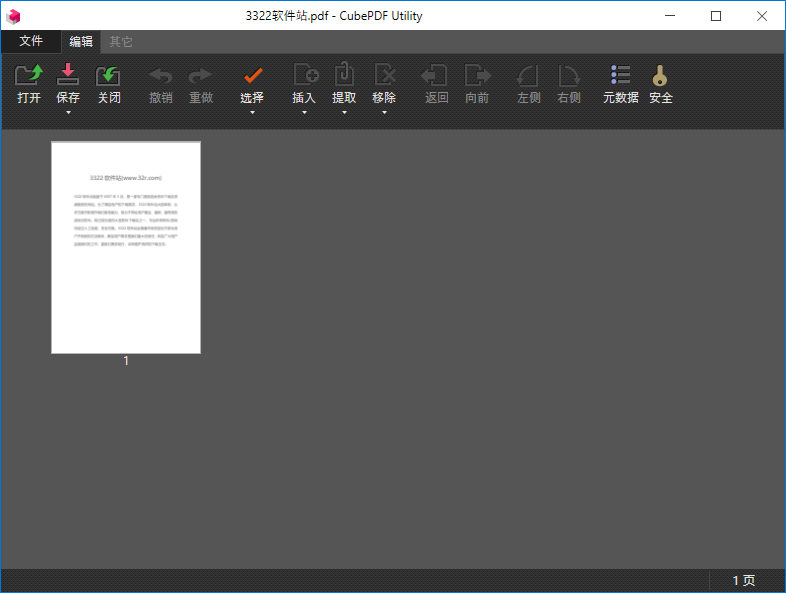Select the page 1 thumbnail
The width and height of the screenshot is (786, 593).
tap(126, 248)
